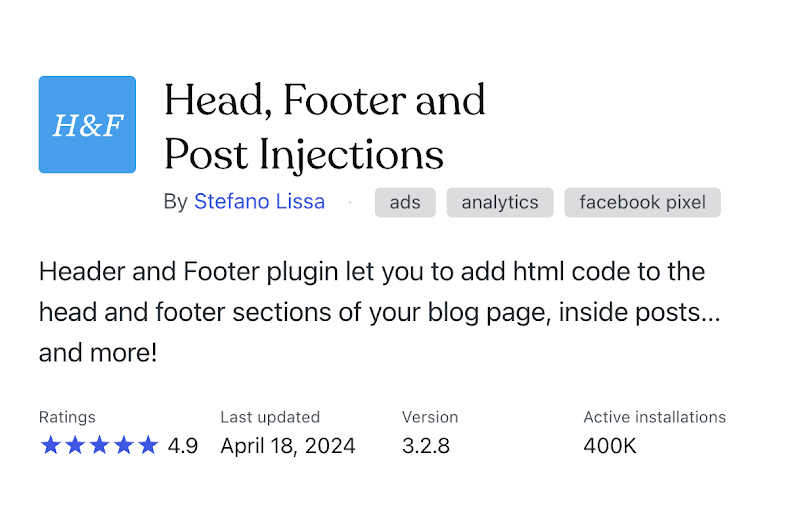Click the plugin description paragraph
Viewport: 800px width, 531px height.
pyautogui.click(x=380, y=312)
